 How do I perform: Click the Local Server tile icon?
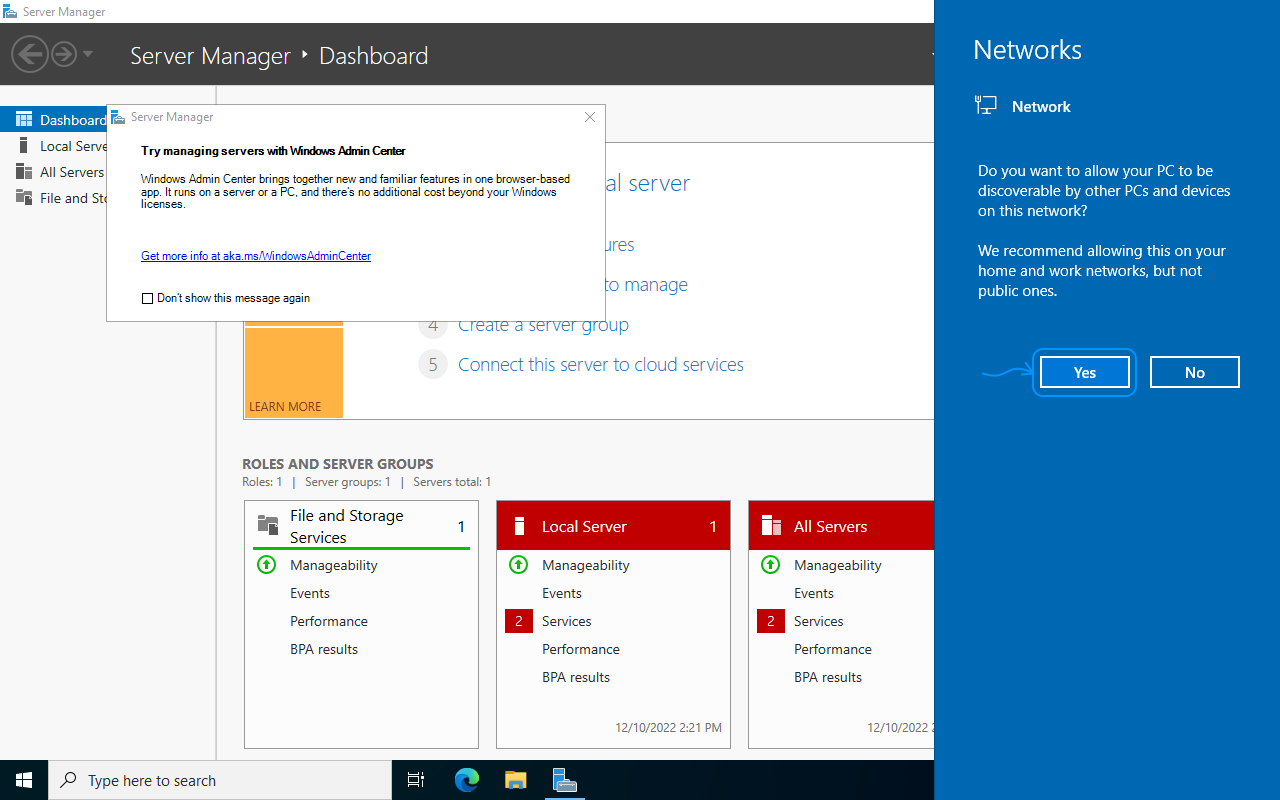(519, 526)
